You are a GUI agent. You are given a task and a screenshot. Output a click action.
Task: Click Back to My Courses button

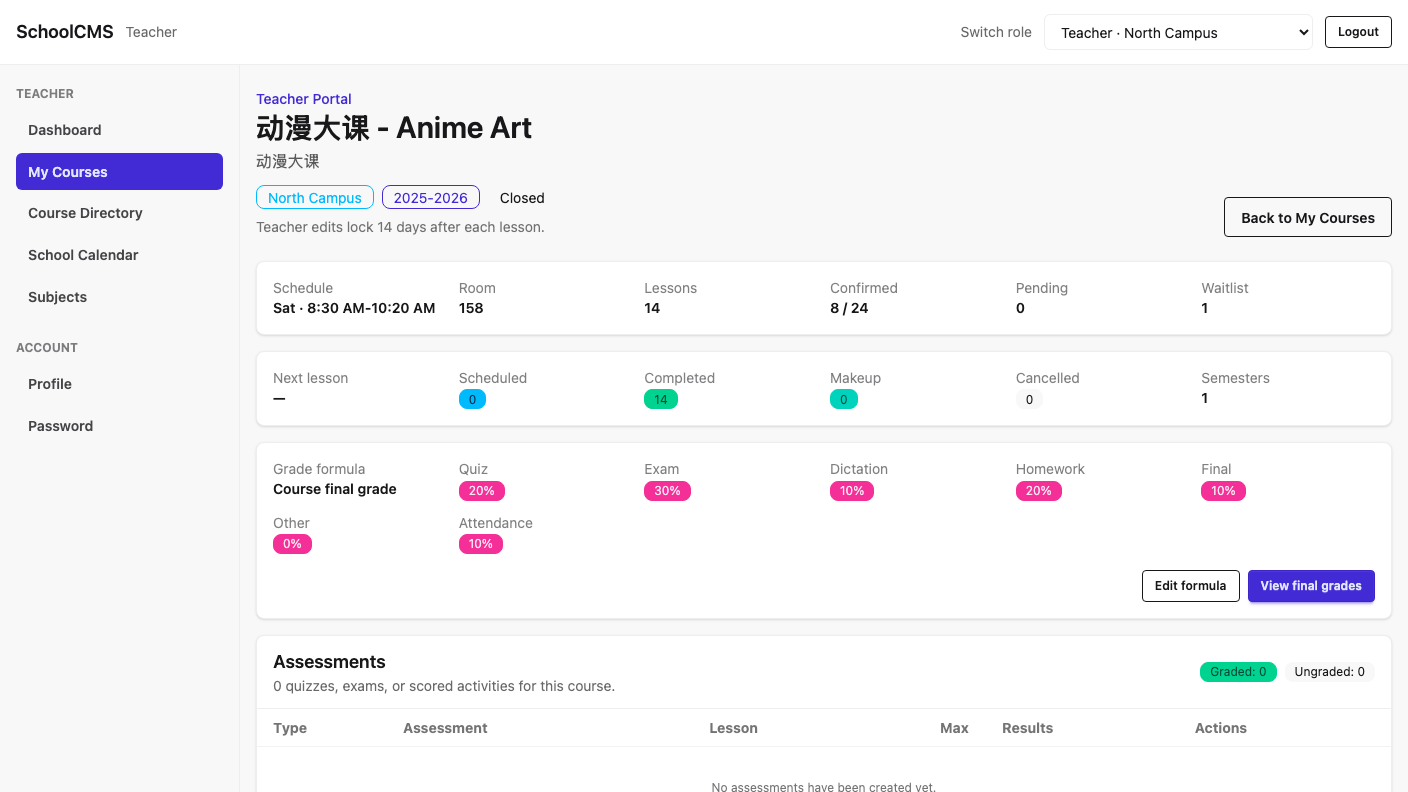[1308, 217]
